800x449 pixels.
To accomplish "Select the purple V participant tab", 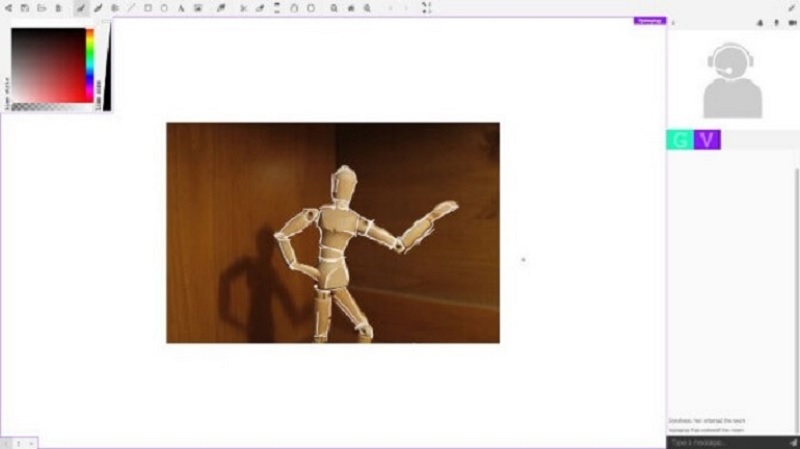I will pyautogui.click(x=707, y=140).
